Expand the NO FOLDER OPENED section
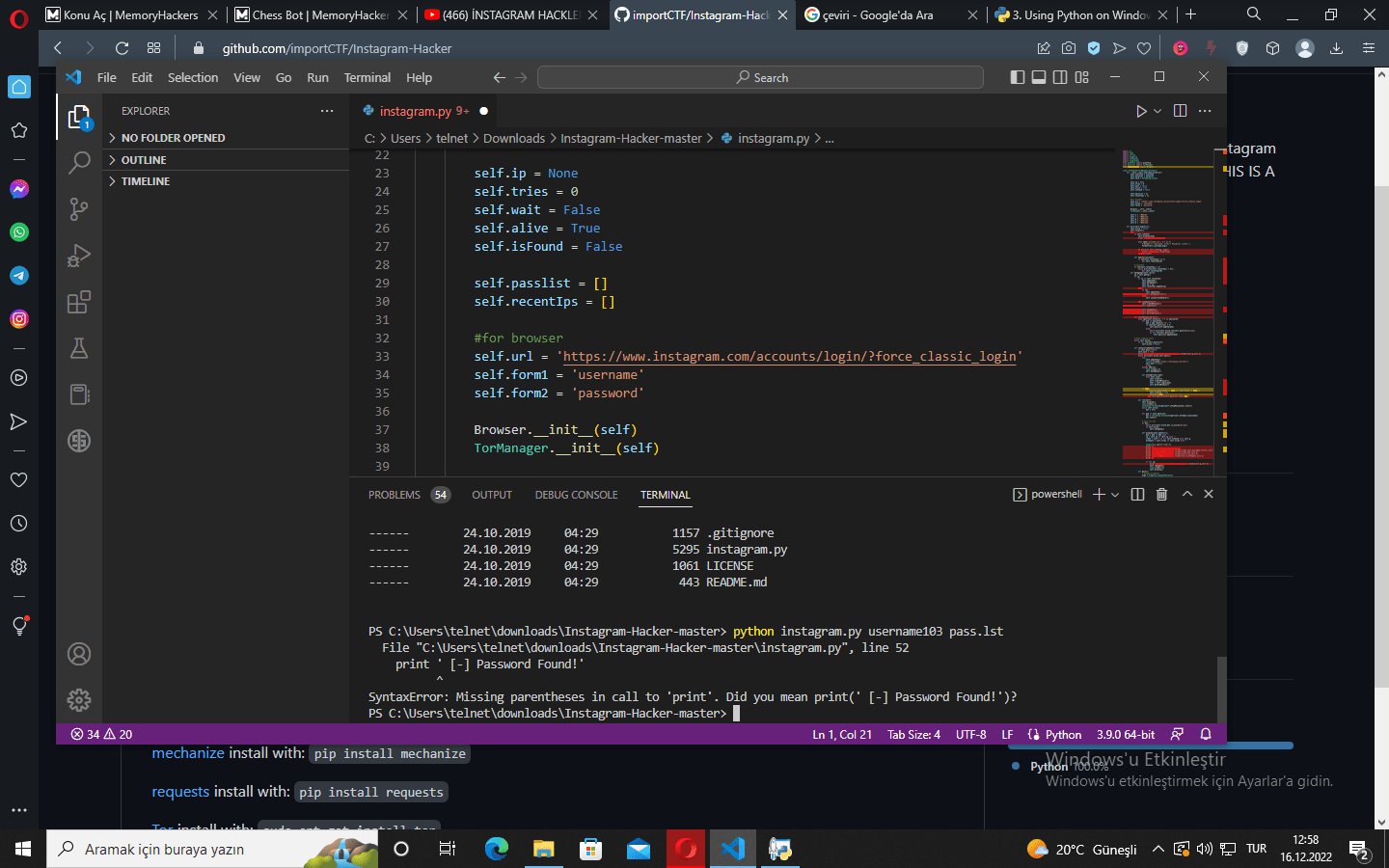This screenshot has width=1389, height=868. [228, 138]
